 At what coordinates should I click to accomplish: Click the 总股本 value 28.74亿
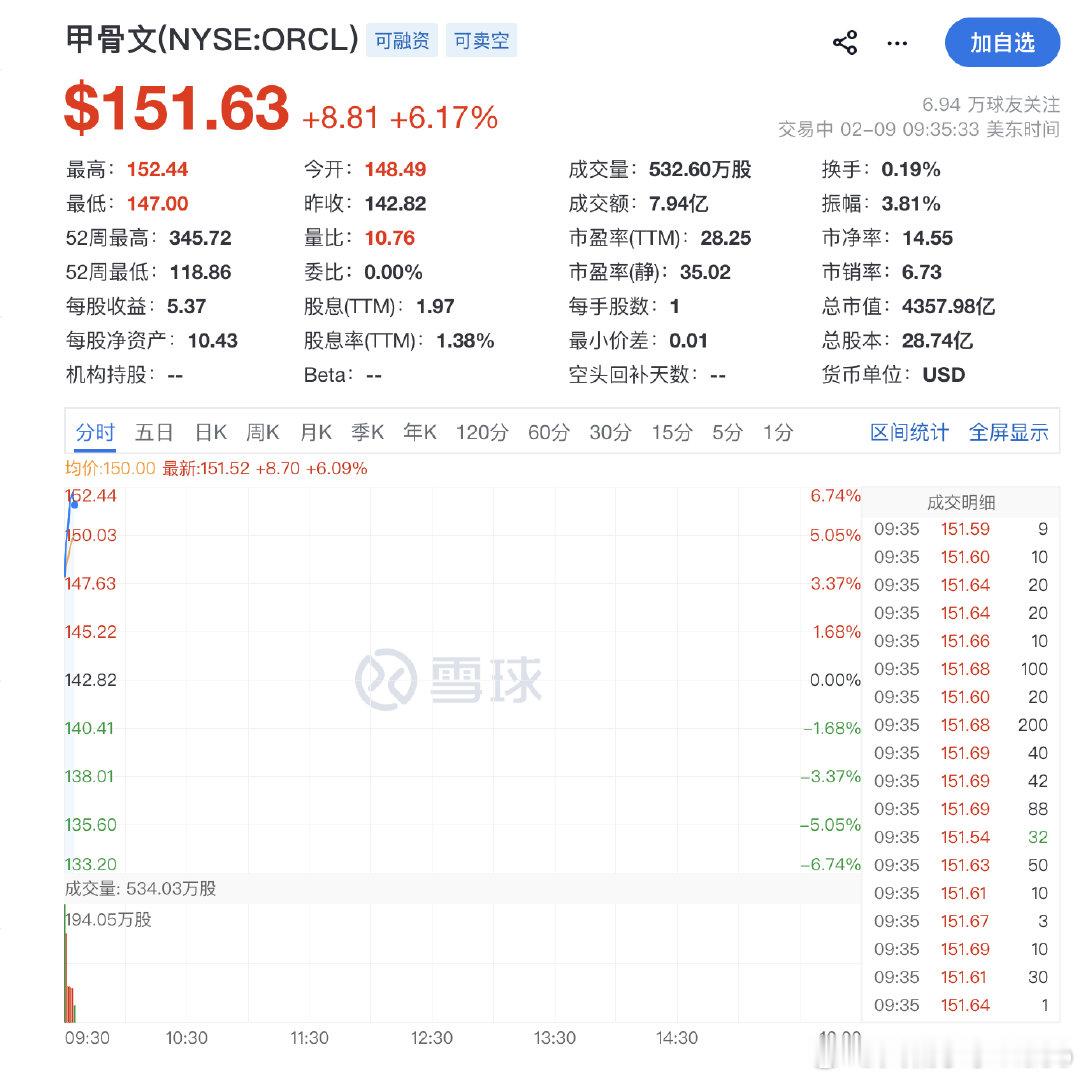pos(937,341)
